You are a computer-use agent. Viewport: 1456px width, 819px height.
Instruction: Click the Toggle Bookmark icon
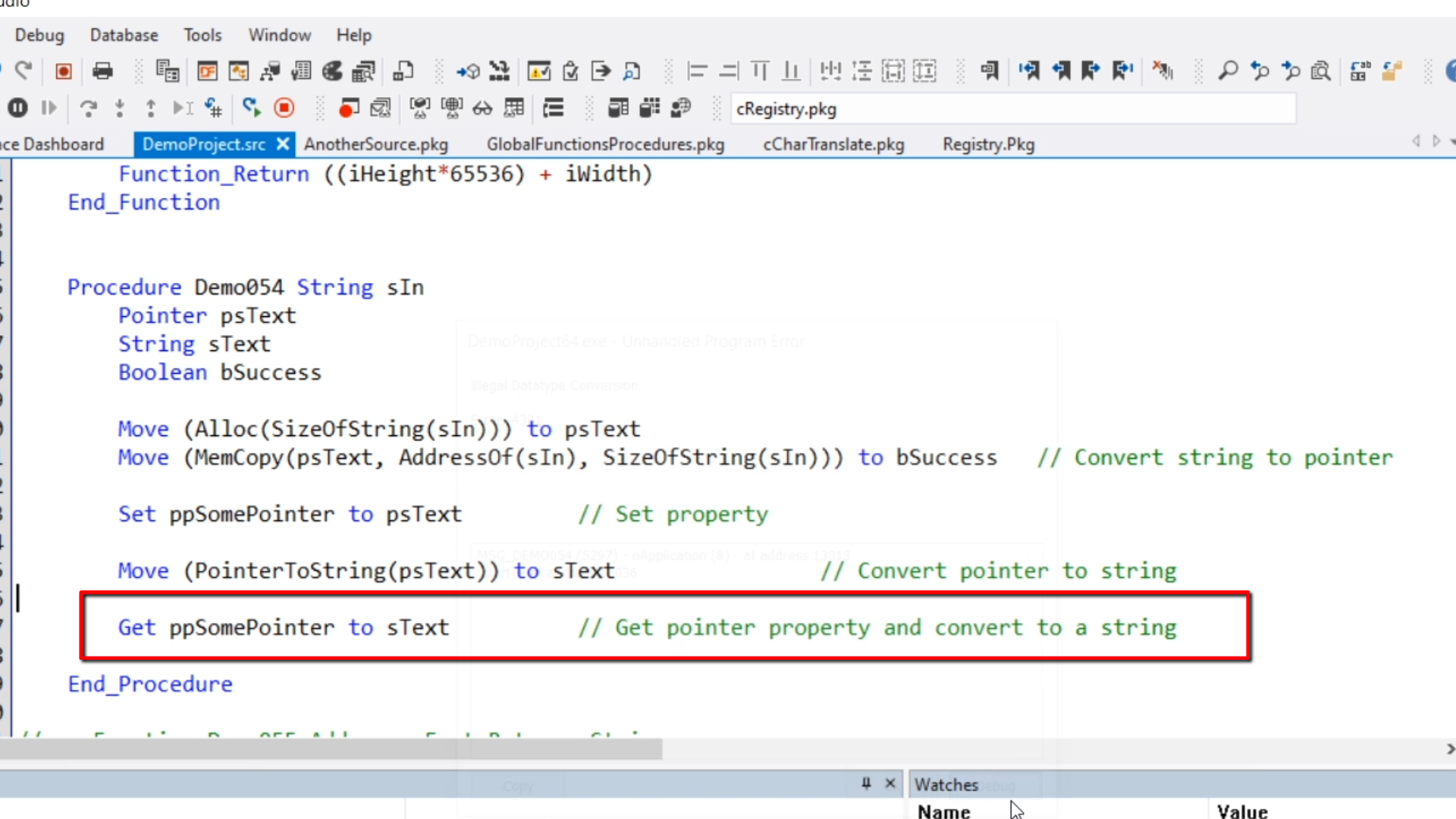point(989,71)
